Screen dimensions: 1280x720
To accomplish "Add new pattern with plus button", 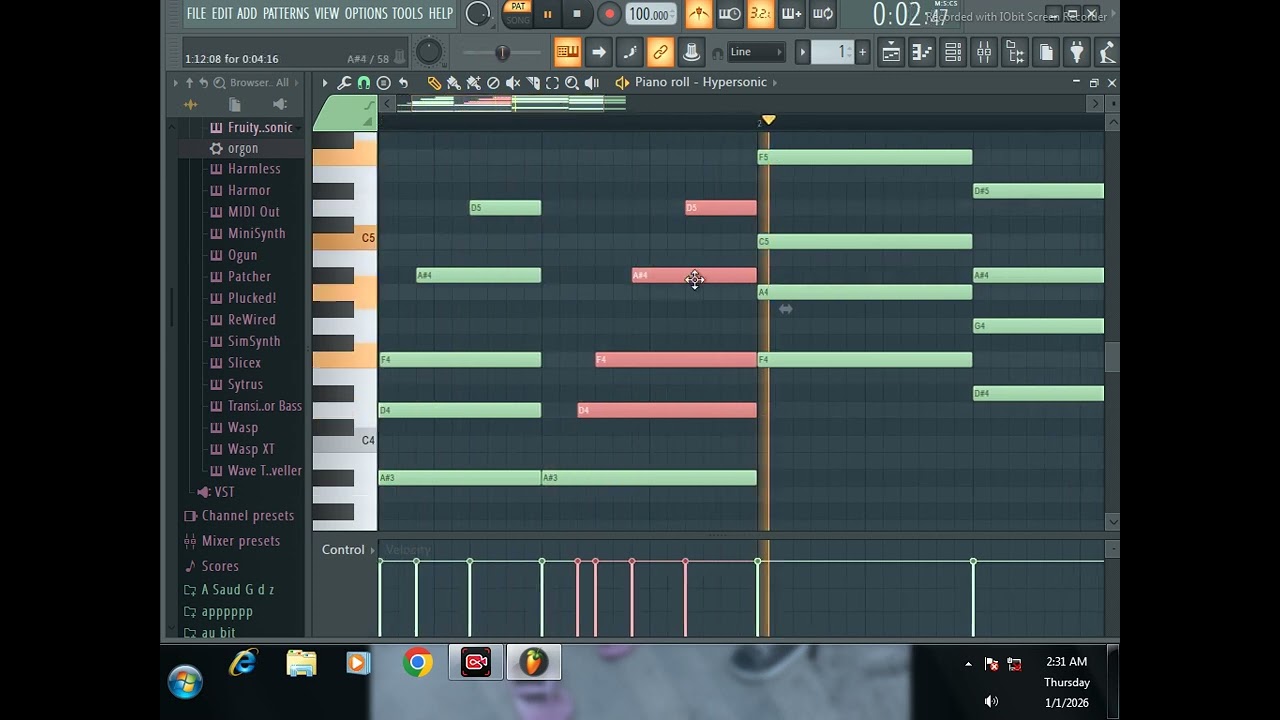I will 863,52.
